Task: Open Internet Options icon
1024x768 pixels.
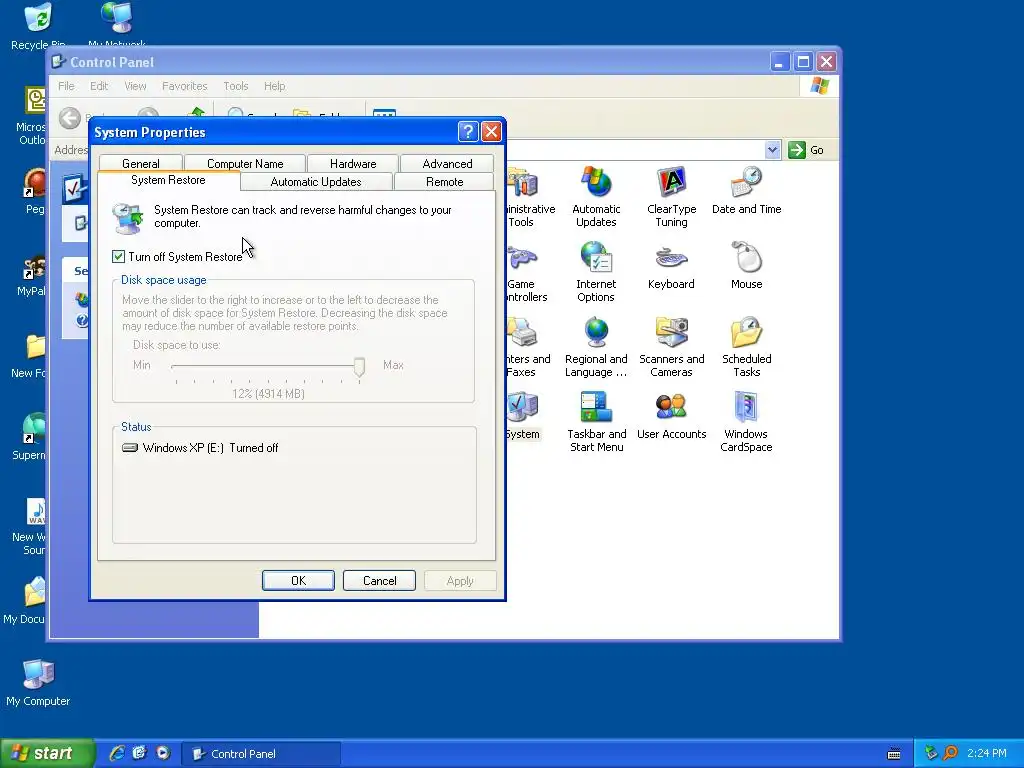Action: pos(596,272)
